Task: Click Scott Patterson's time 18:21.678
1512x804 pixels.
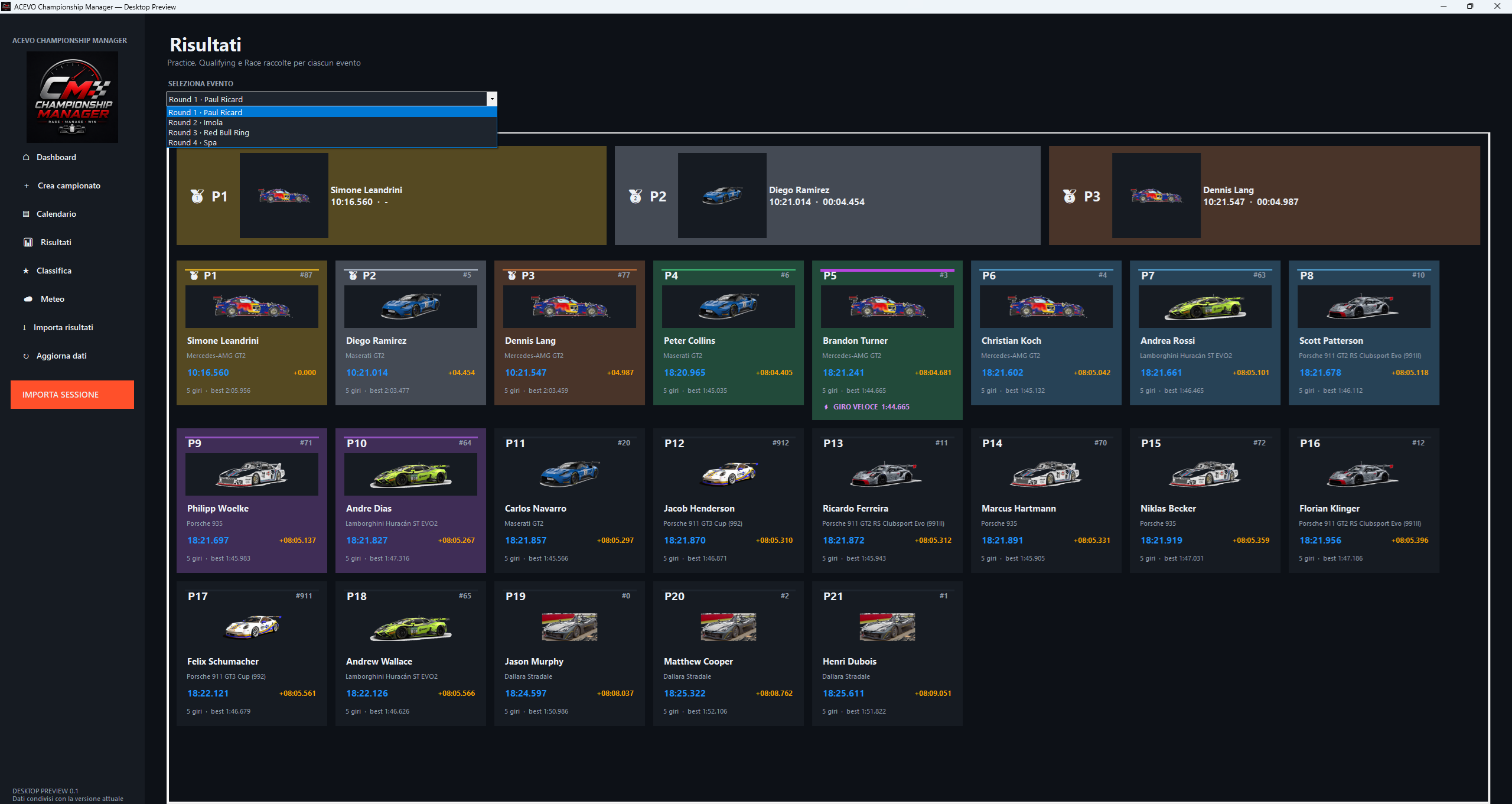Action: point(1320,373)
